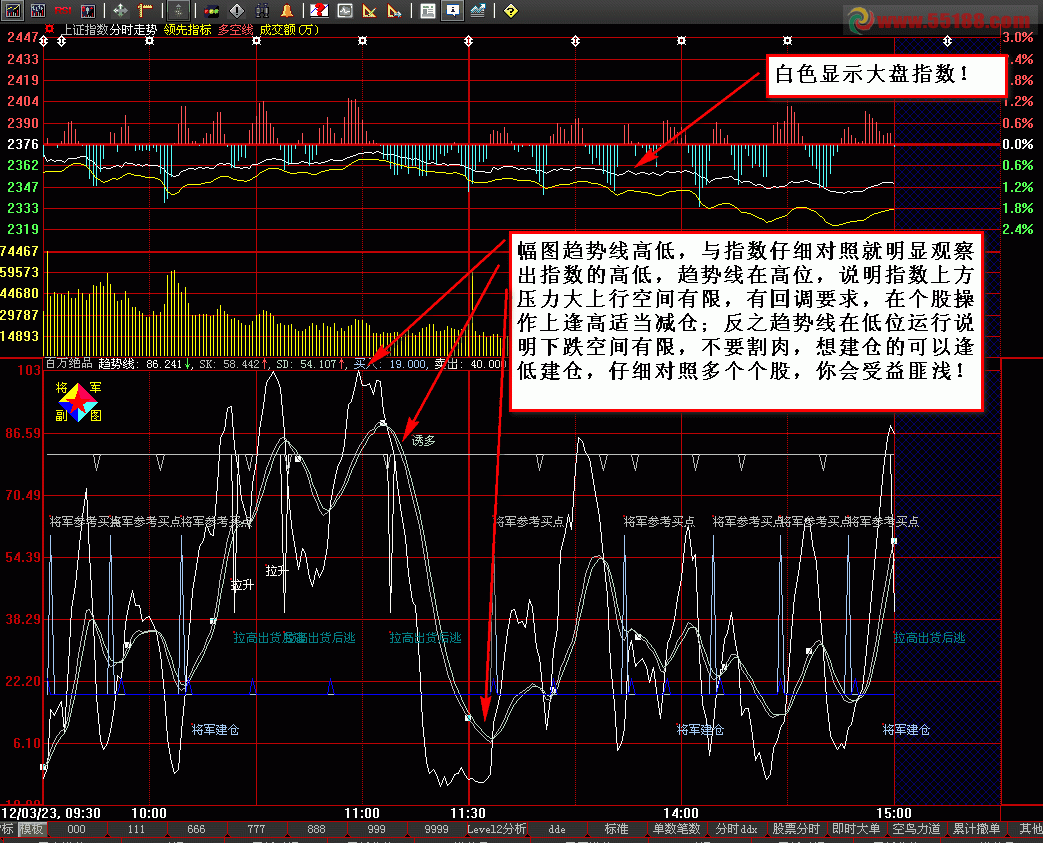Select the 111 template tab
Image resolution: width=1043 pixels, height=843 pixels.
[136, 829]
